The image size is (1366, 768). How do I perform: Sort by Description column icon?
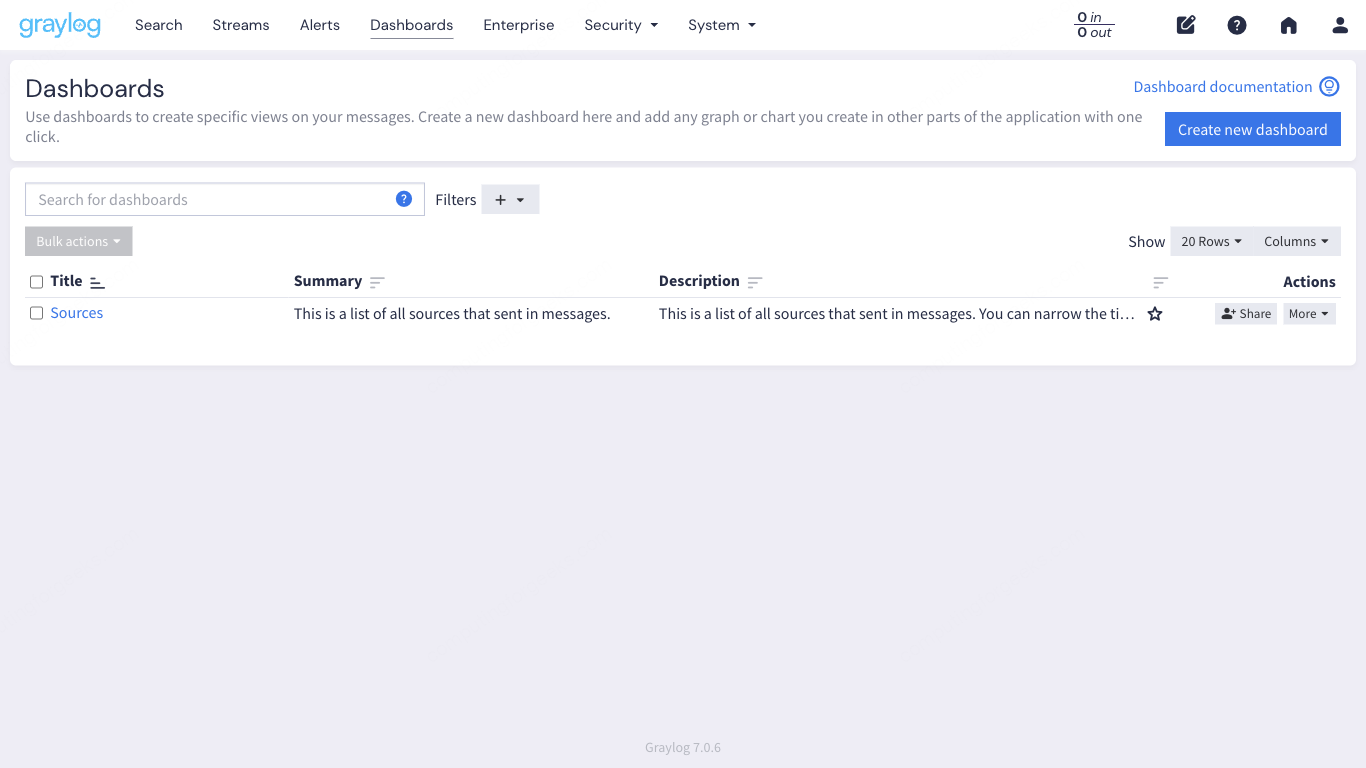[755, 282]
